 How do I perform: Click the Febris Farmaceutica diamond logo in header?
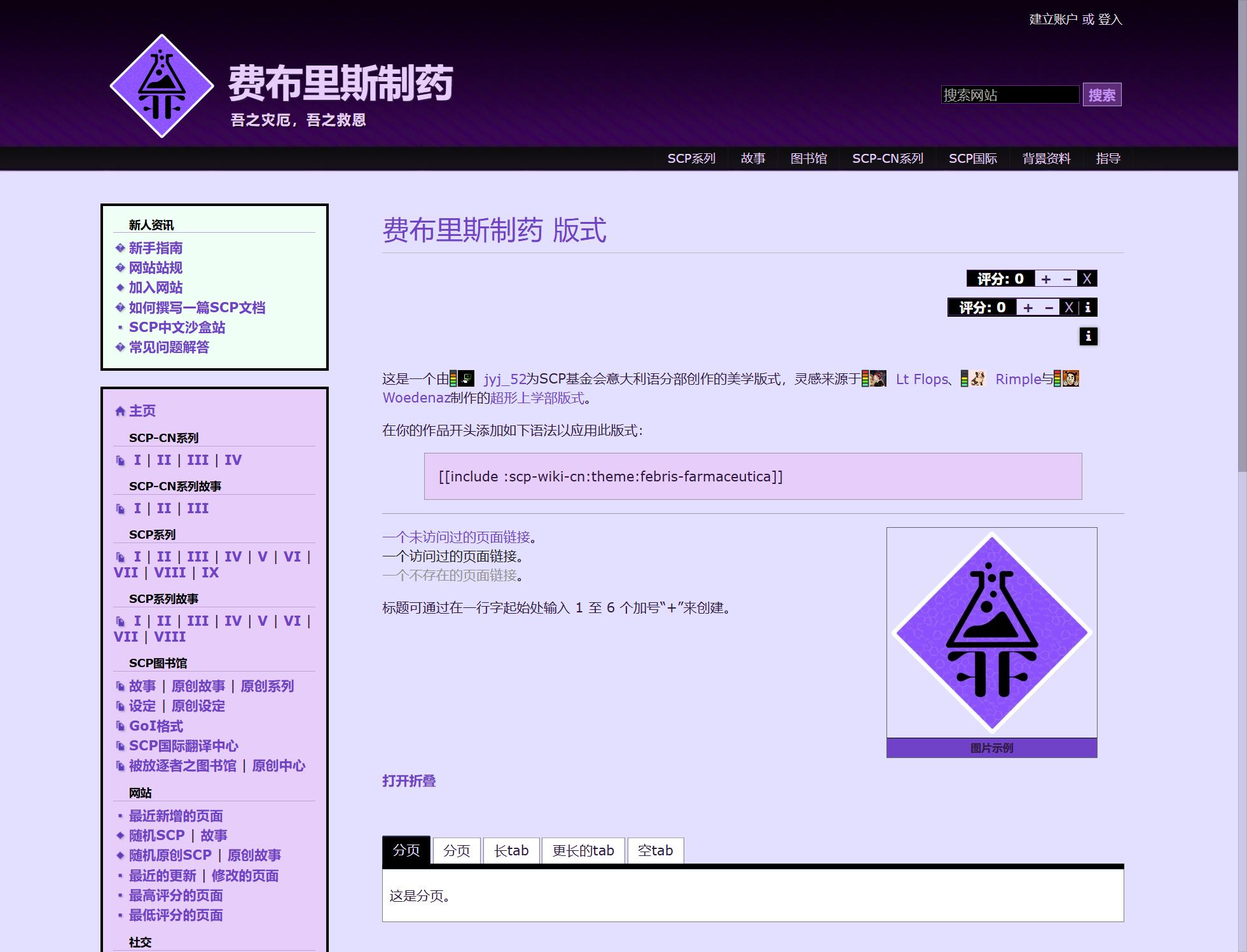click(x=162, y=86)
